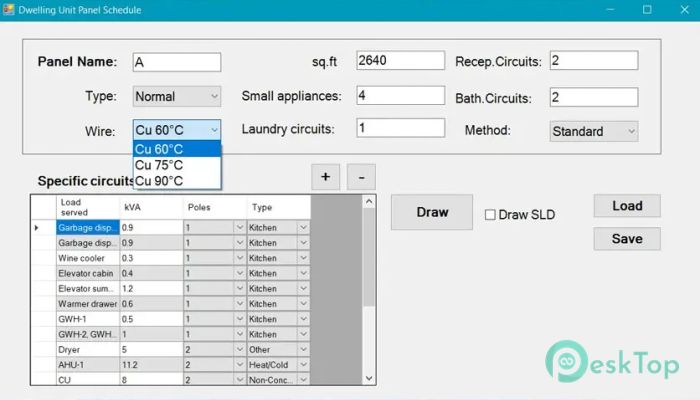
Task: Click the 1.2 kVA cell
Action: click(x=151, y=288)
